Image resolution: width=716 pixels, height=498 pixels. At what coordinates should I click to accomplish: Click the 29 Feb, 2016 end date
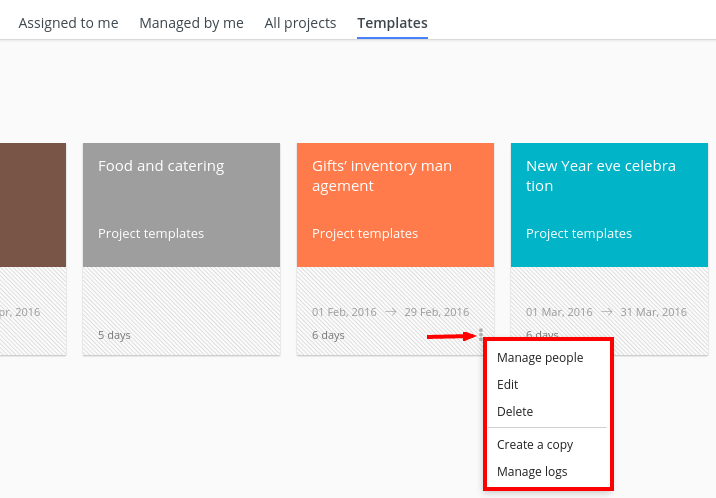pyautogui.click(x=437, y=312)
